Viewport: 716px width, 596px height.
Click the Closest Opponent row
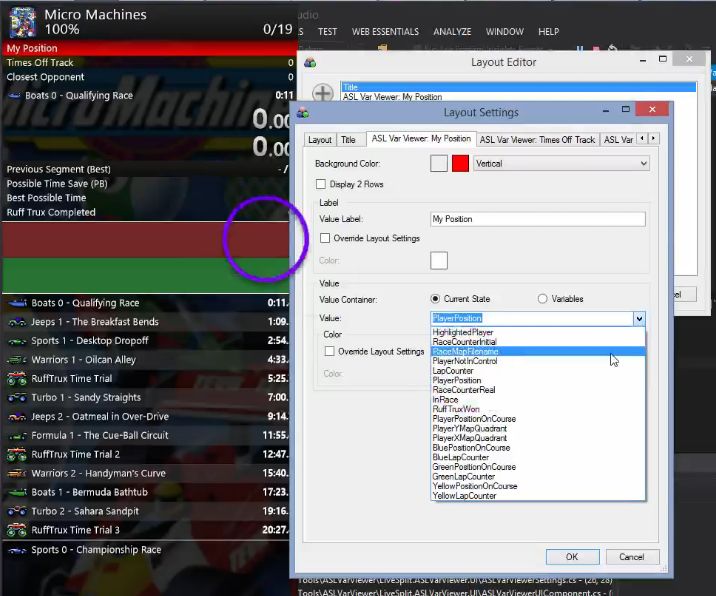coord(149,77)
